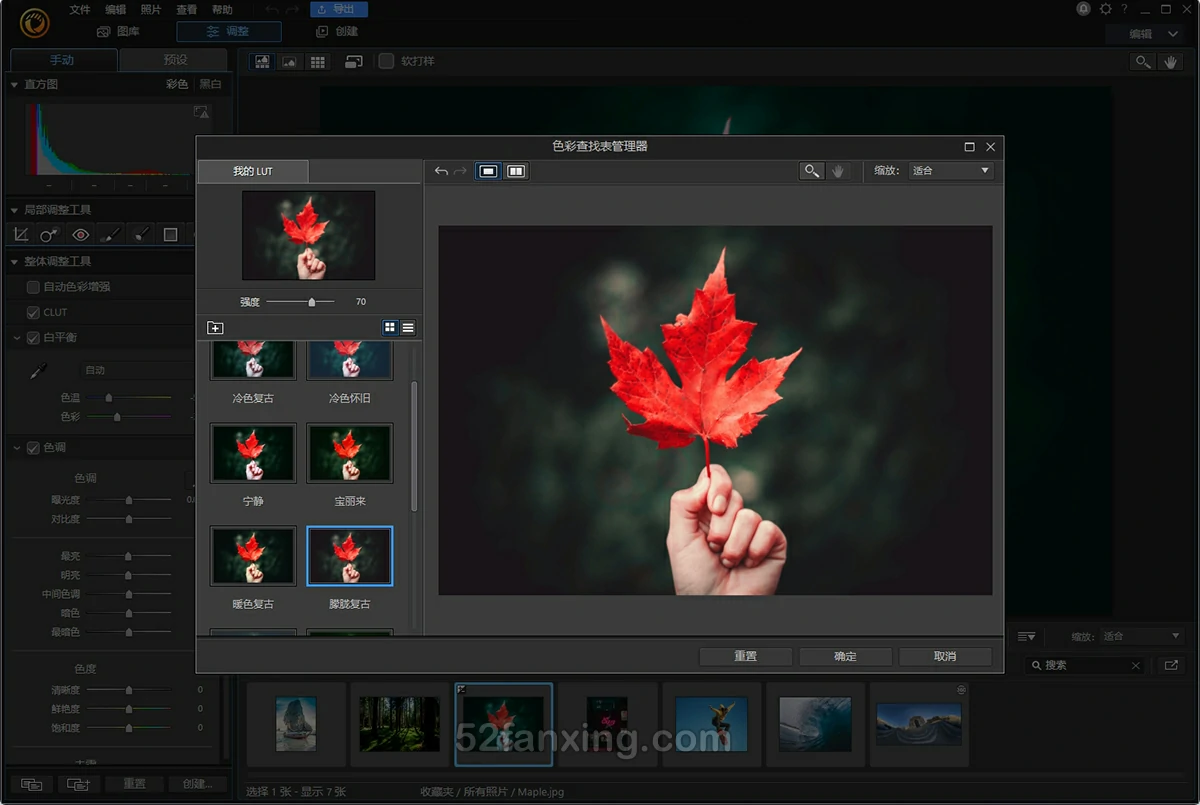The height and width of the screenshot is (805, 1200).
Task: Enable soft proofing checkbox
Action: pyautogui.click(x=386, y=61)
